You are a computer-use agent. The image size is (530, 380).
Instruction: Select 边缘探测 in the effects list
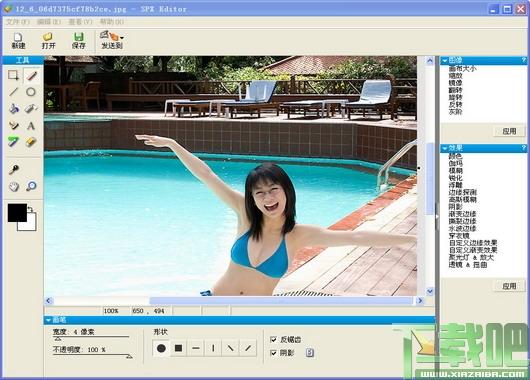462,192
